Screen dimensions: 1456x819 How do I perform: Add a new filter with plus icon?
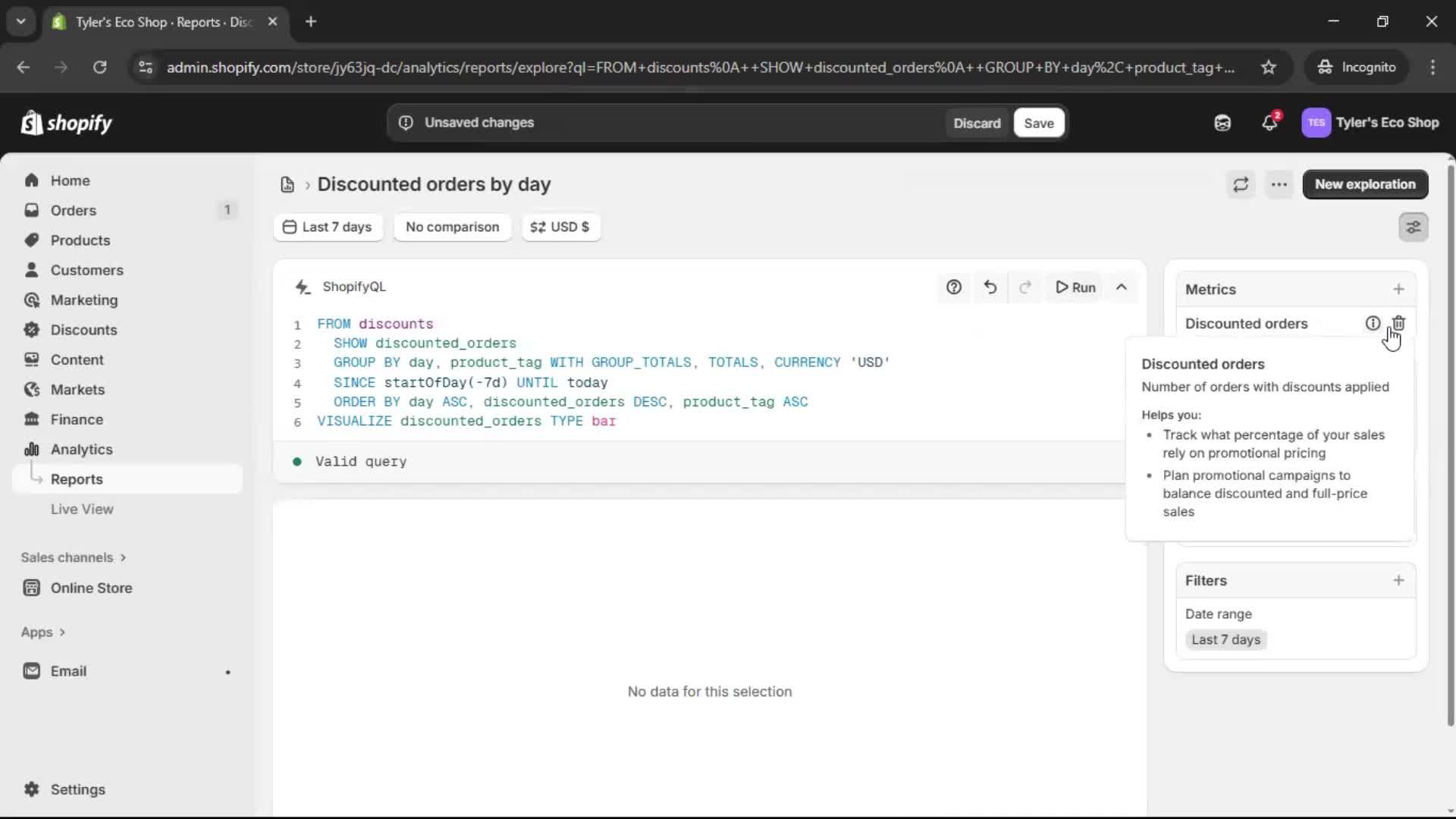pyautogui.click(x=1398, y=580)
